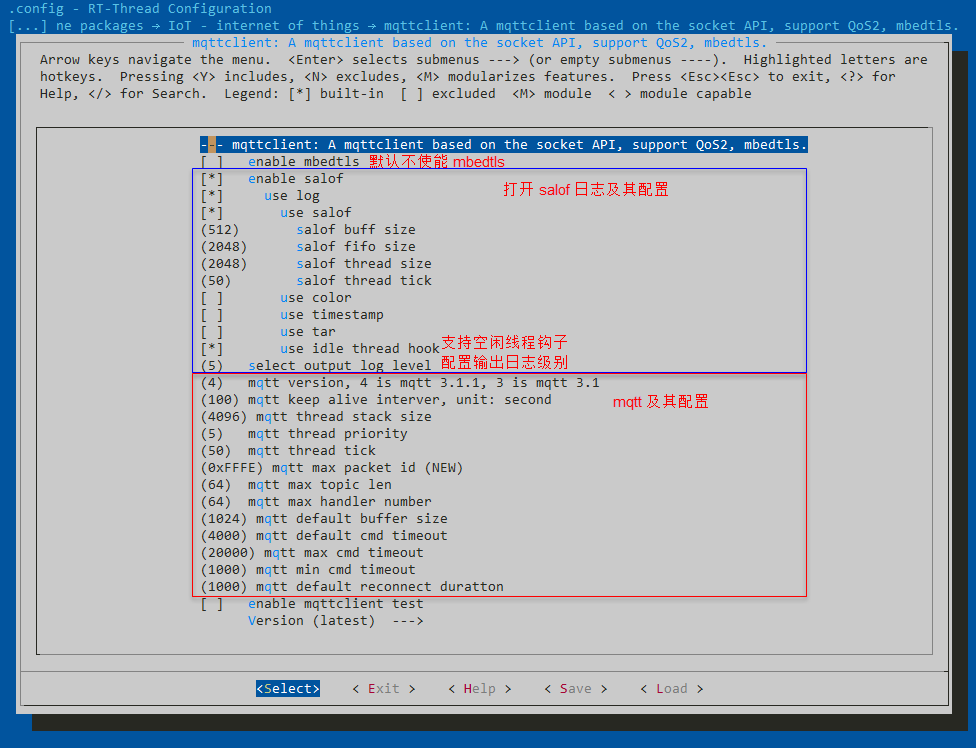Toggle the enable salof checkbox
This screenshot has height=748, width=976.
(212, 179)
